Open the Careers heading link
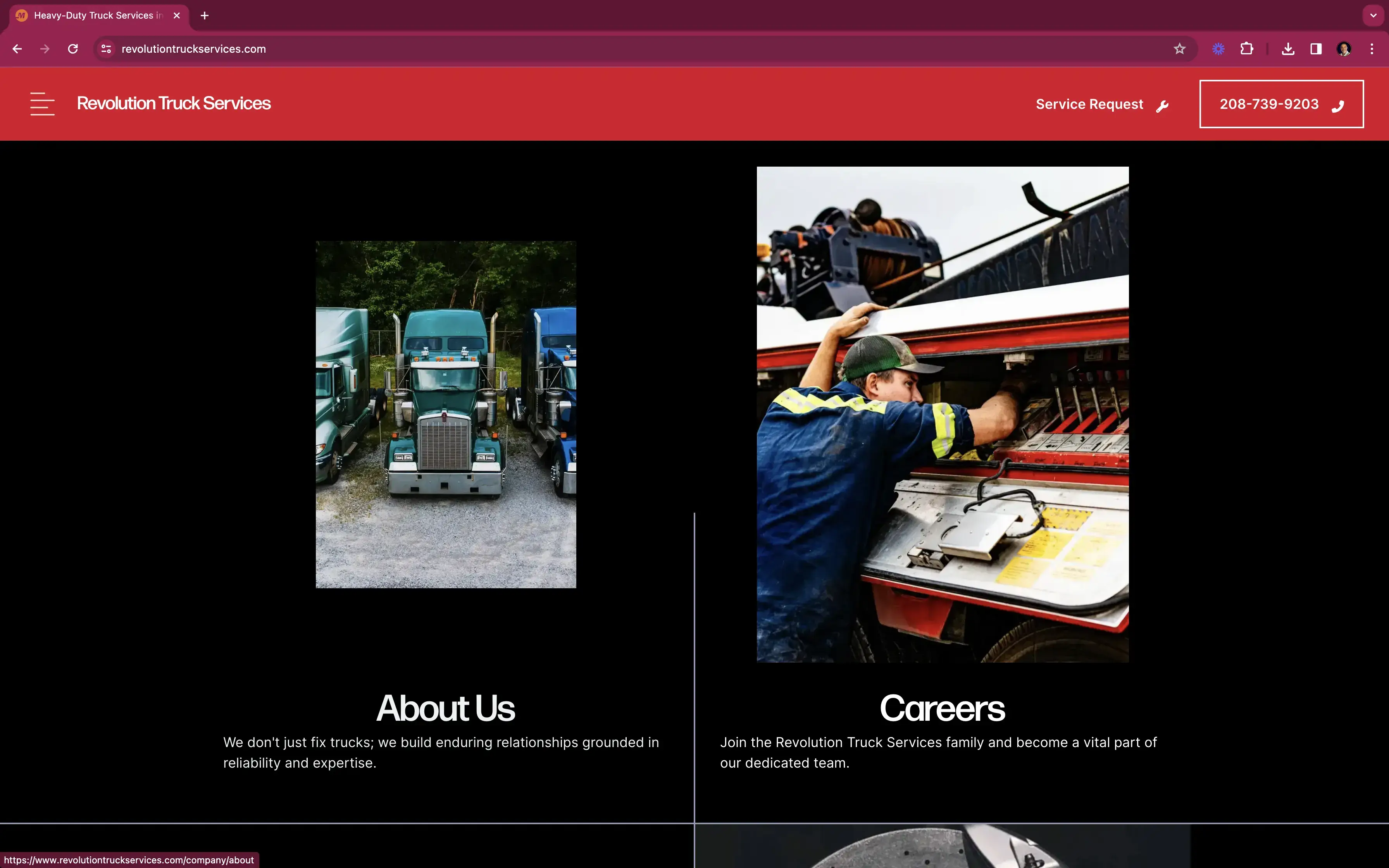The image size is (1389, 868). click(x=943, y=708)
